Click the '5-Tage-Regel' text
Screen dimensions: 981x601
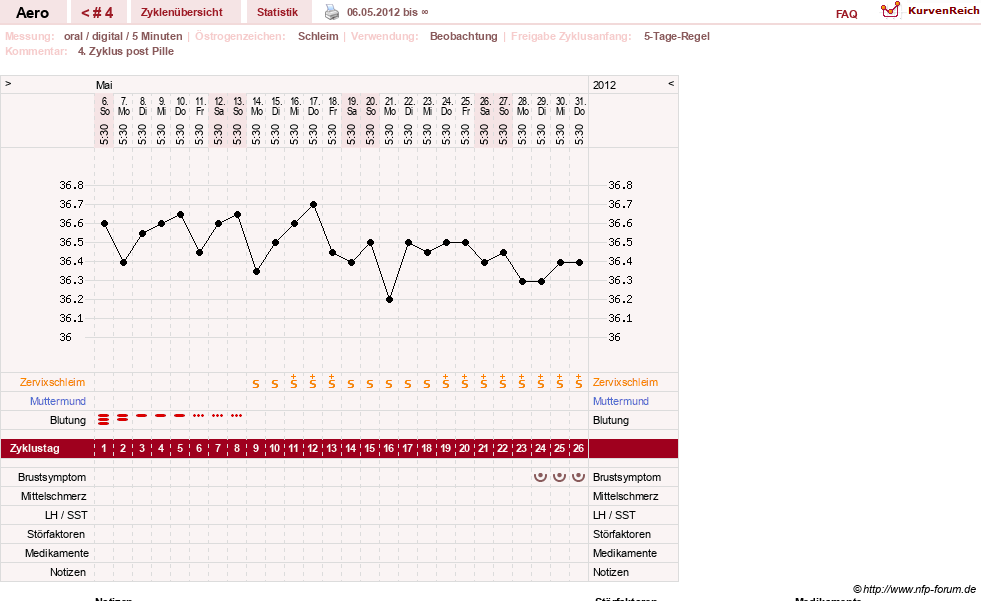coord(677,36)
